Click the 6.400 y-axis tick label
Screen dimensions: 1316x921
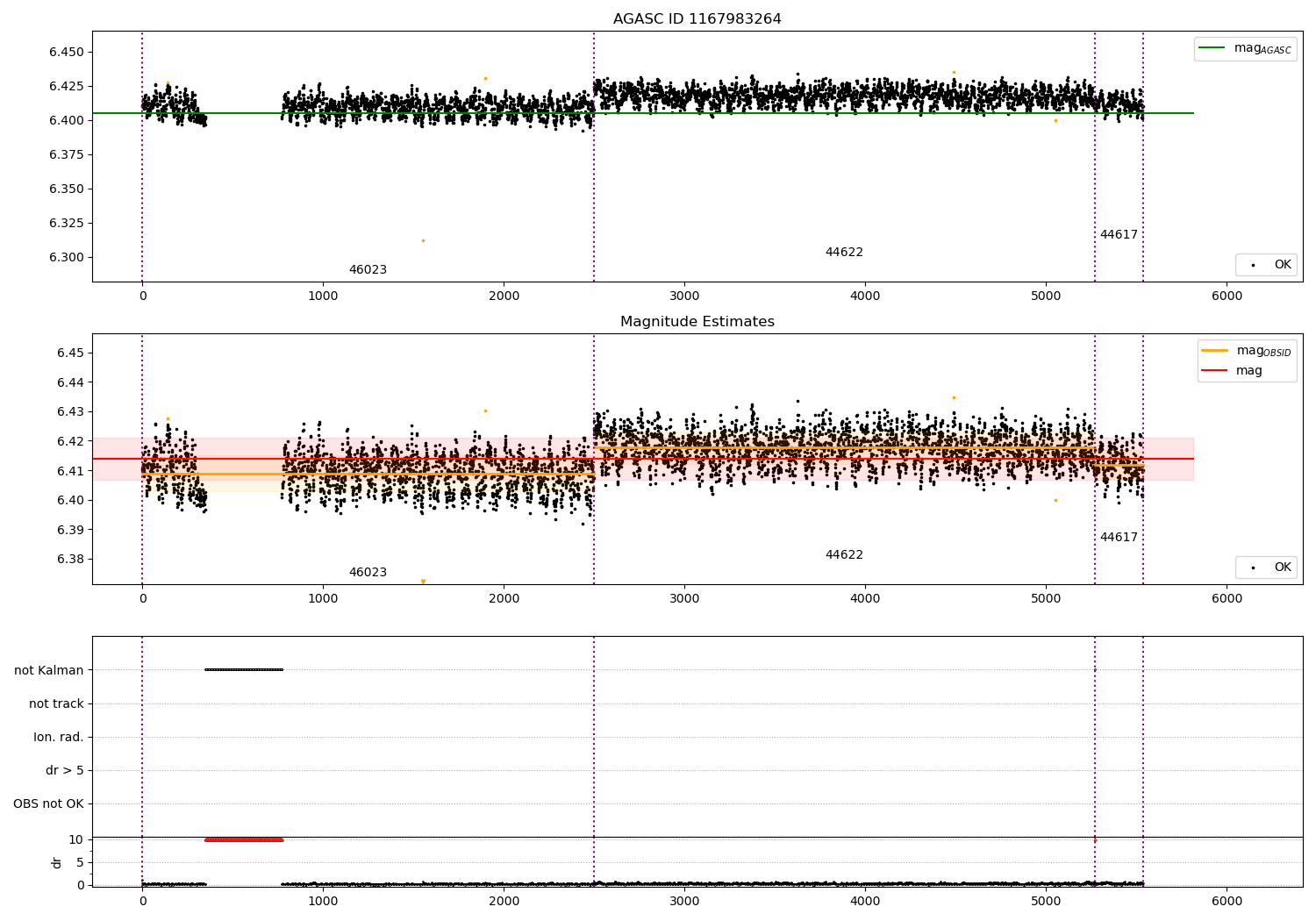point(67,121)
